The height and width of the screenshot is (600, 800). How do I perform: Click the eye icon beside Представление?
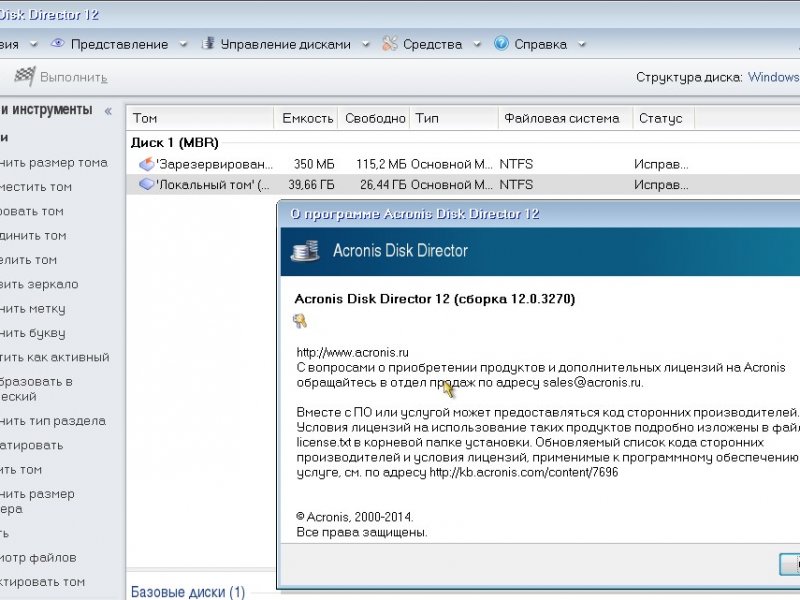[57, 44]
